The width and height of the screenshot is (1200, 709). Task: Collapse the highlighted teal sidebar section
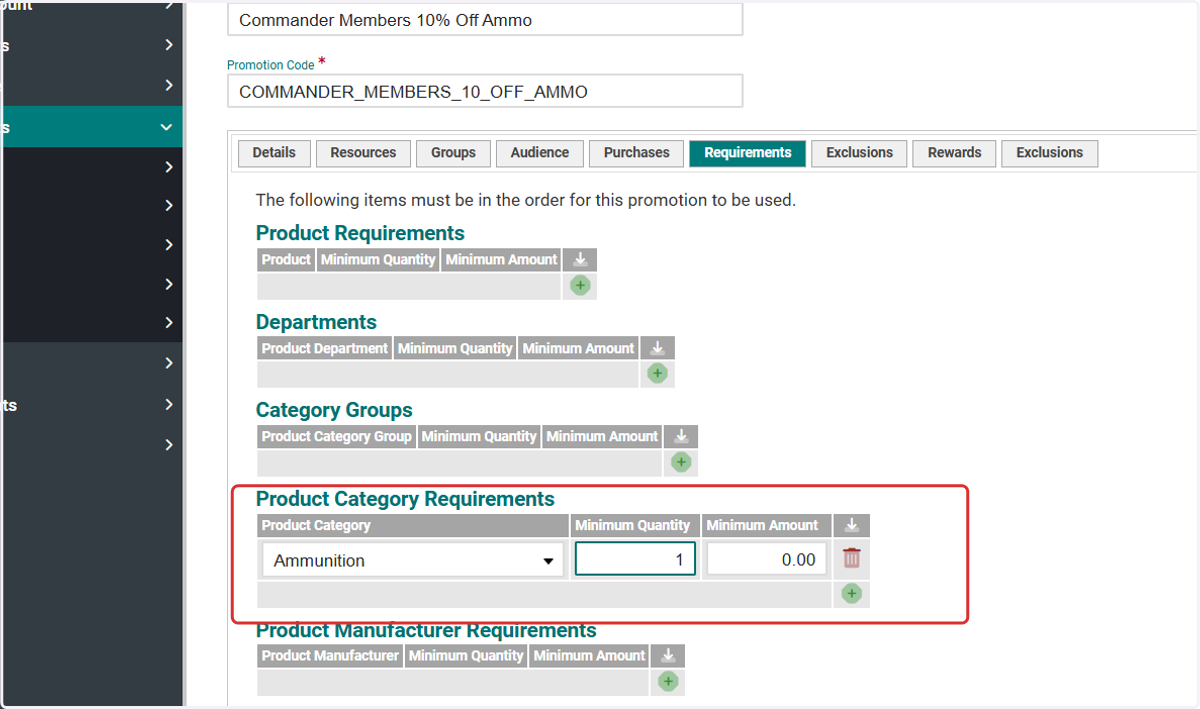(x=166, y=127)
